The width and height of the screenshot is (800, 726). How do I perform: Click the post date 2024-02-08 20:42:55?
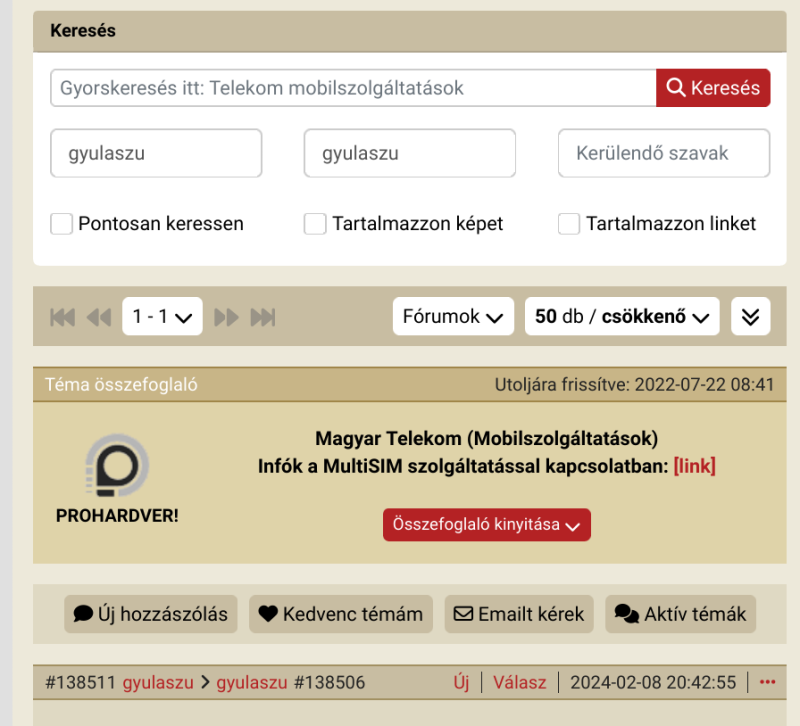653,682
